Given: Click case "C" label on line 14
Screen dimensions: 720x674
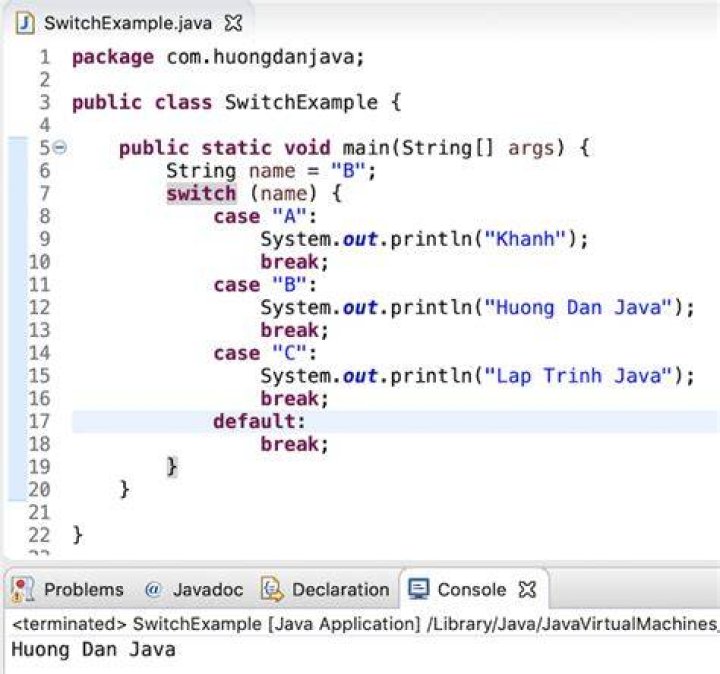Looking at the screenshot, I should point(265,354).
